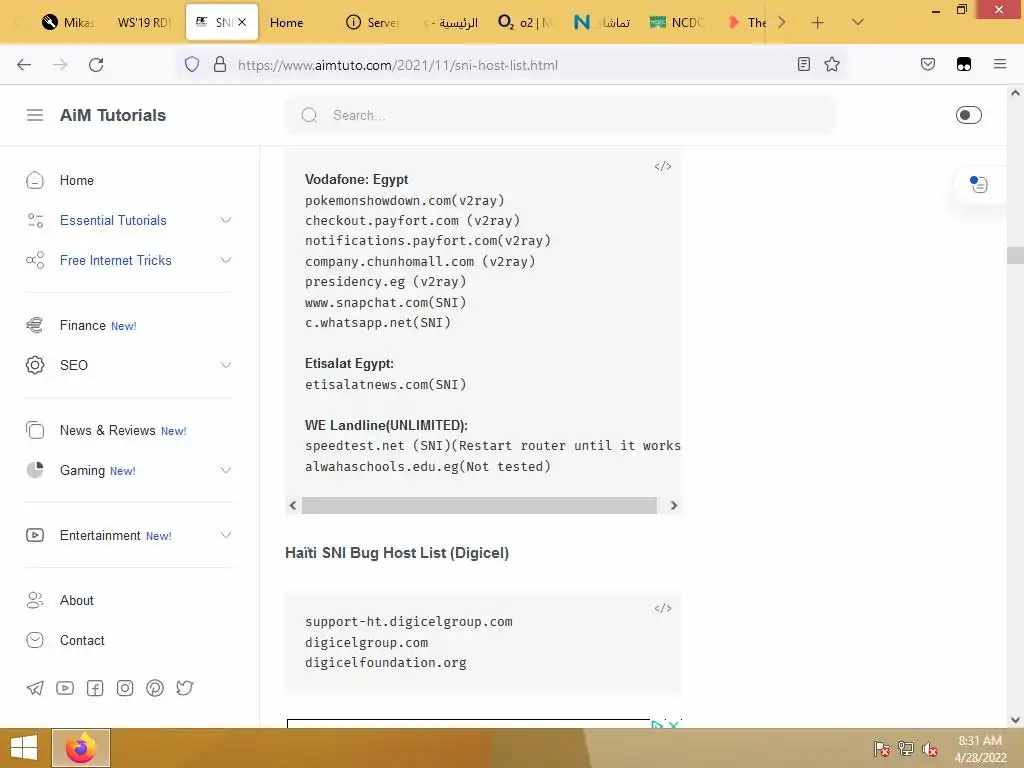Screen dimensions: 1024x768
Task: Click the Search input field
Action: click(560, 115)
